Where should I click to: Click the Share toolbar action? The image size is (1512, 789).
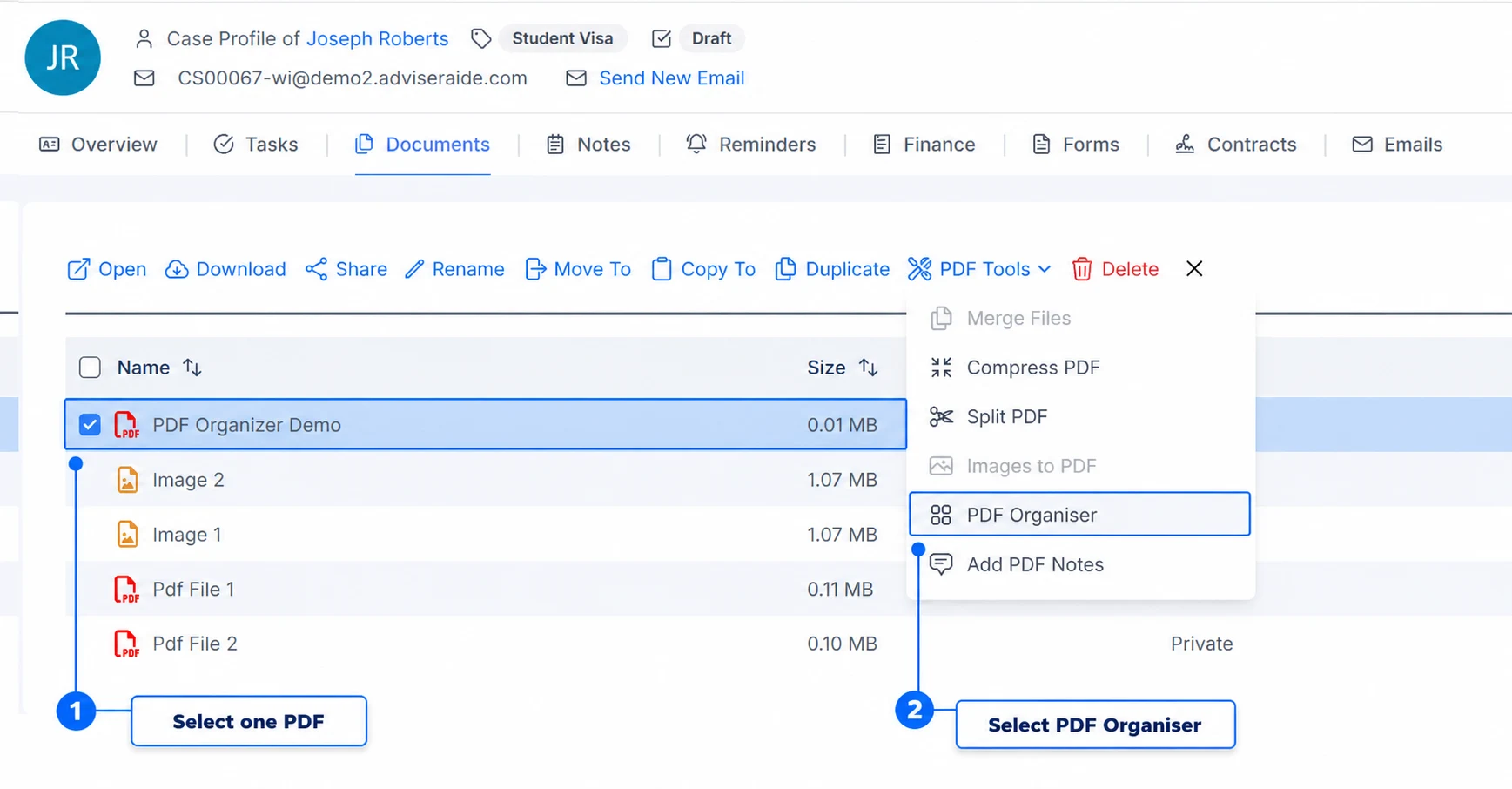(x=346, y=269)
